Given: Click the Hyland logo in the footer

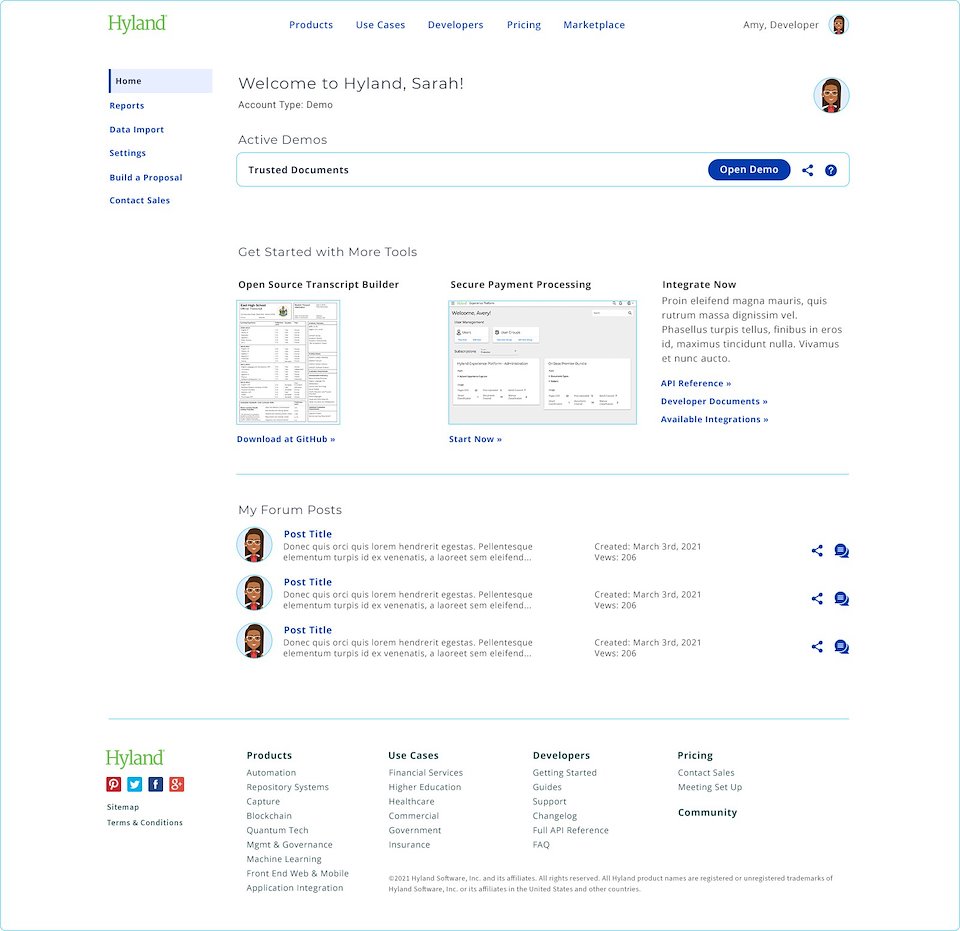Looking at the screenshot, I should click(135, 758).
